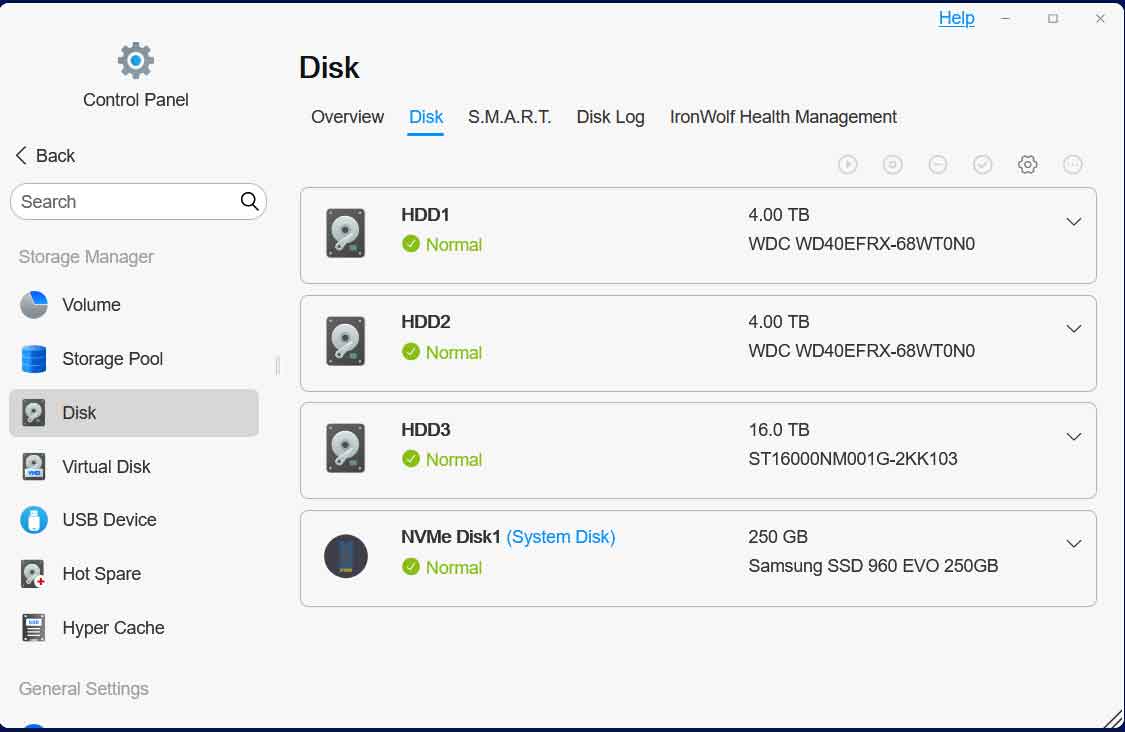
Task: Open Hot Spare in the sidebar
Action: [x=133, y=573]
